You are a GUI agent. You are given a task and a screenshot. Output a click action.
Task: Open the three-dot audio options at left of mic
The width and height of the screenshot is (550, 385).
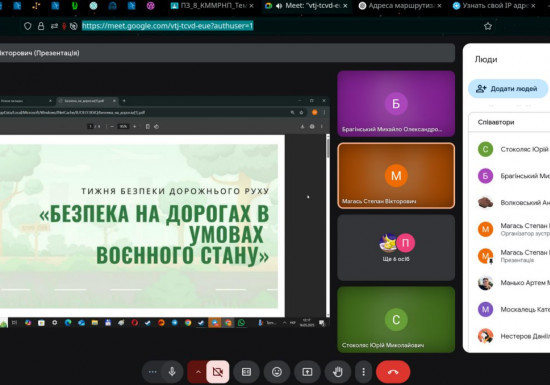(x=152, y=372)
